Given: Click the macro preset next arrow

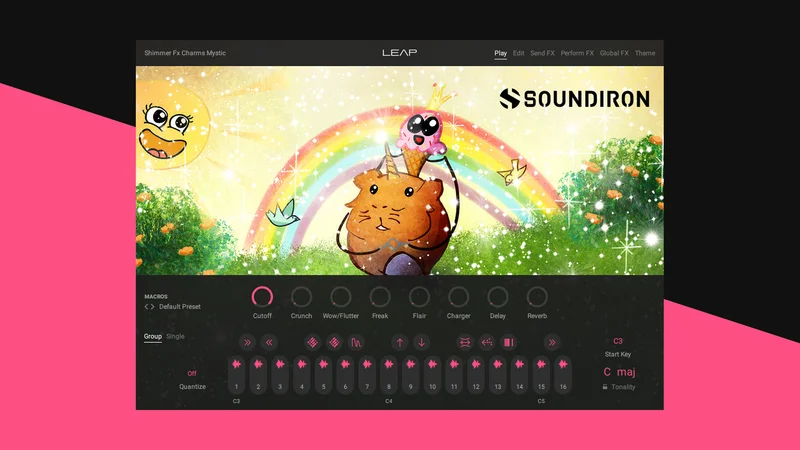Looking at the screenshot, I should coord(152,307).
